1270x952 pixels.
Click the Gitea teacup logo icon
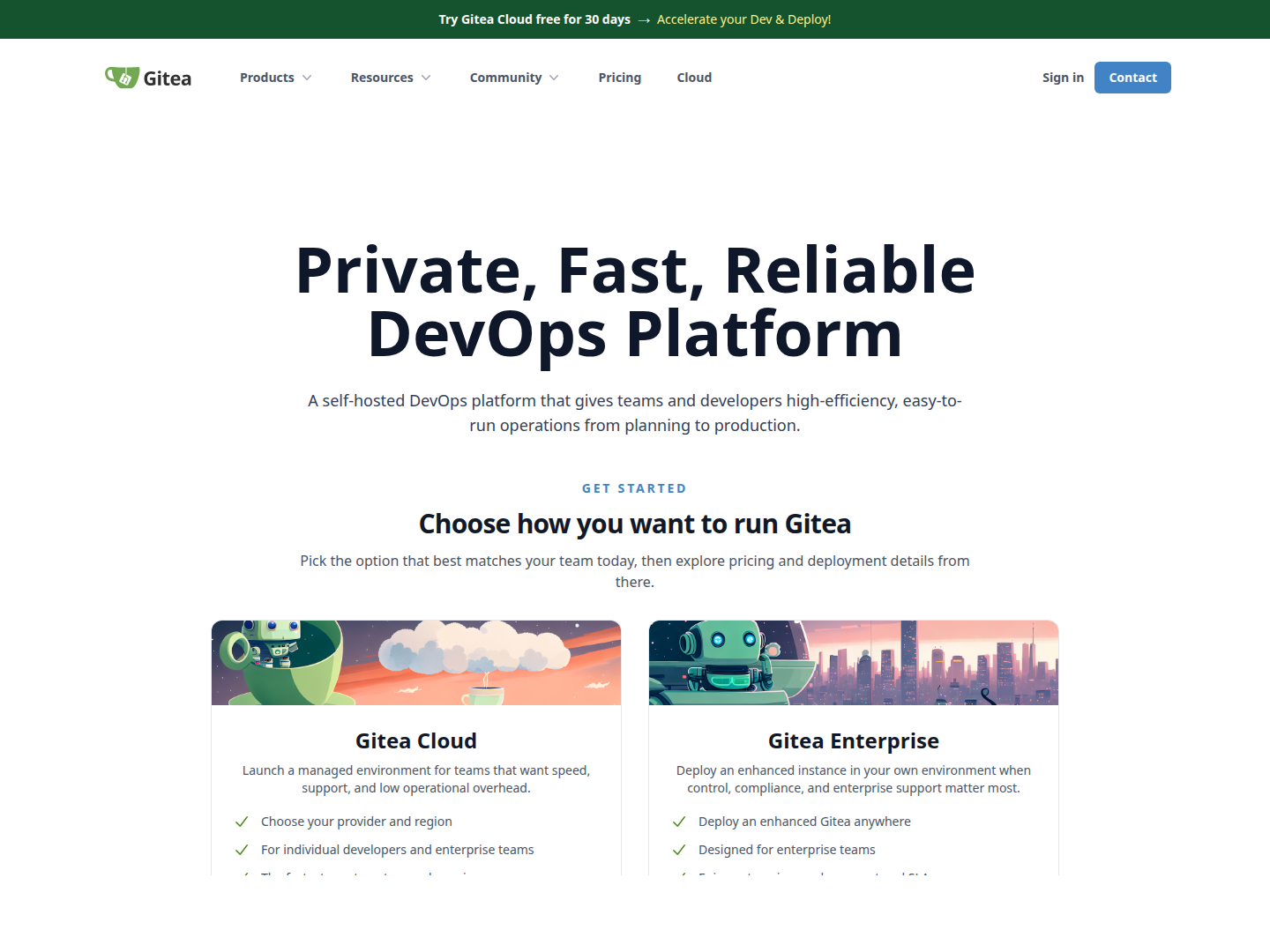(x=122, y=78)
